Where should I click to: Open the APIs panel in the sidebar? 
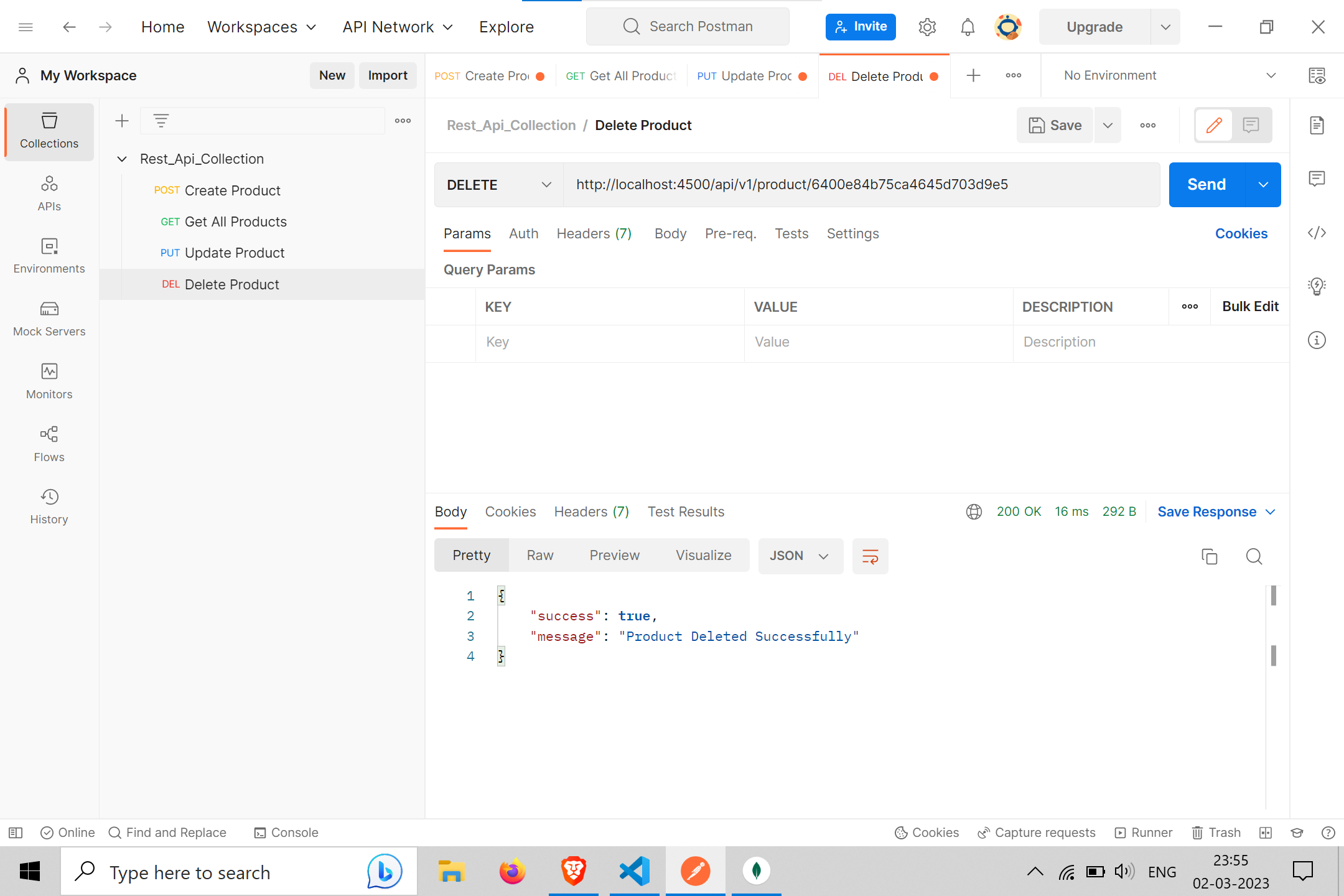[49, 192]
